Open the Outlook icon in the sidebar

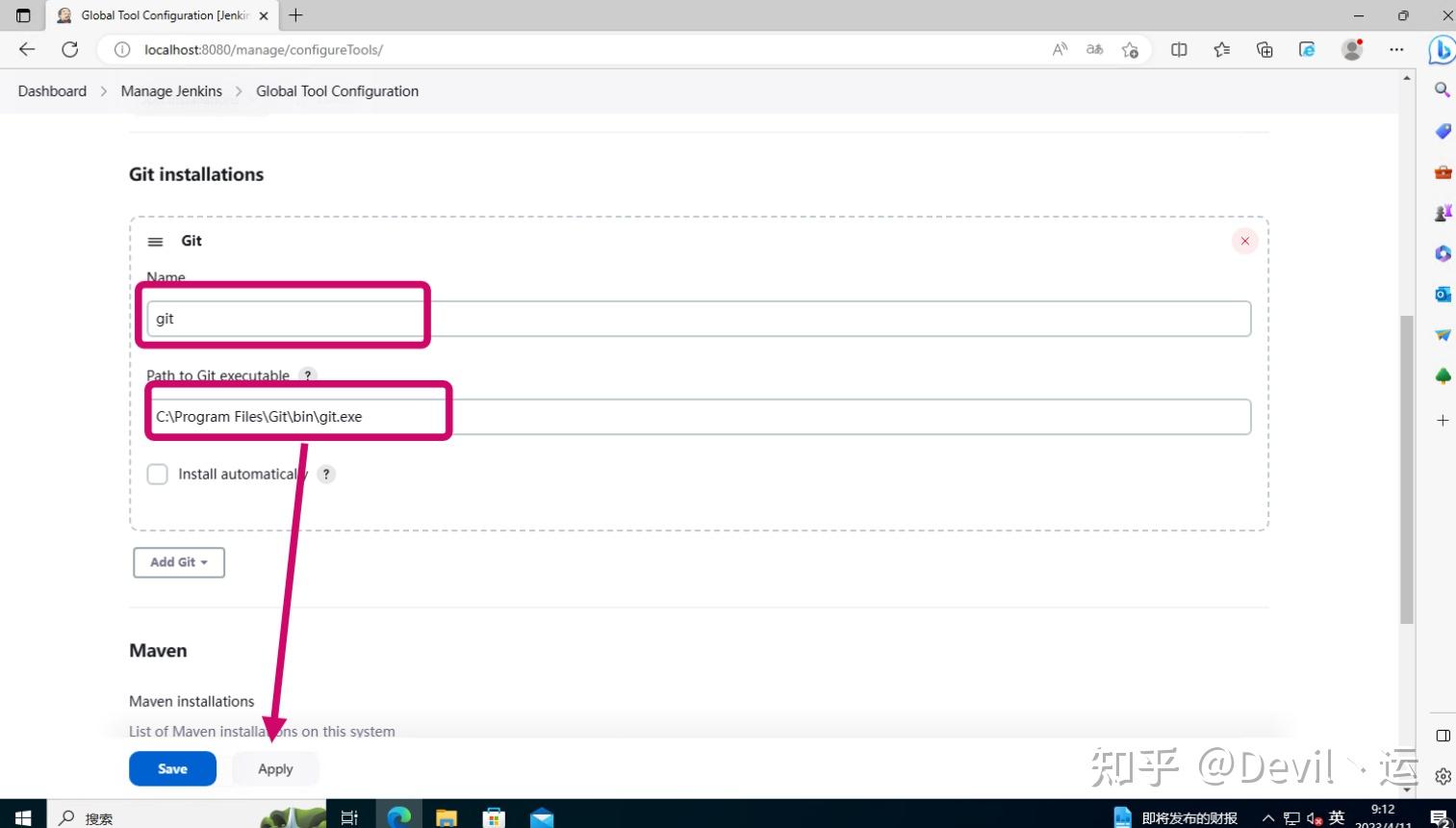[x=1442, y=294]
